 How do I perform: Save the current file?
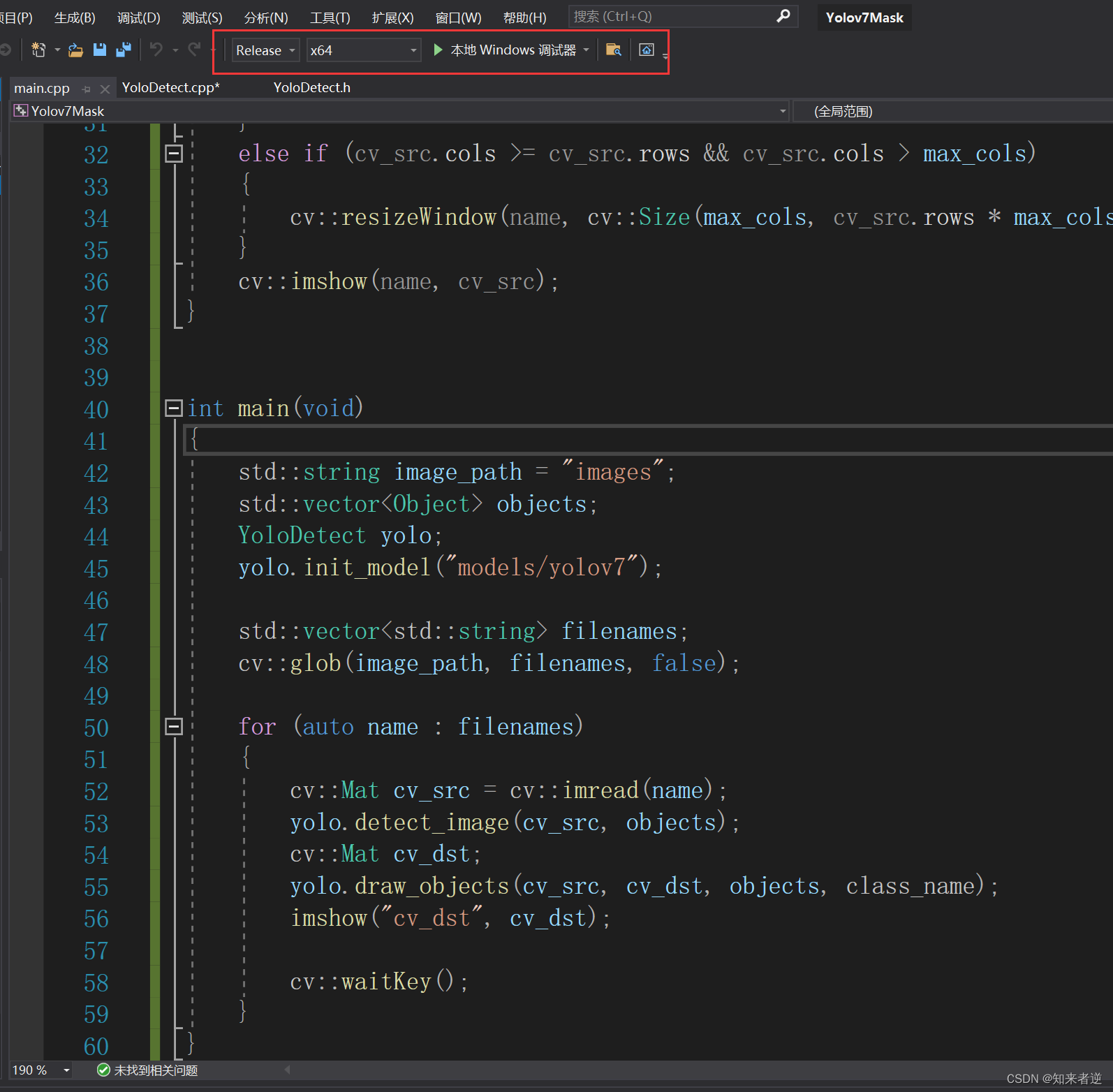100,50
